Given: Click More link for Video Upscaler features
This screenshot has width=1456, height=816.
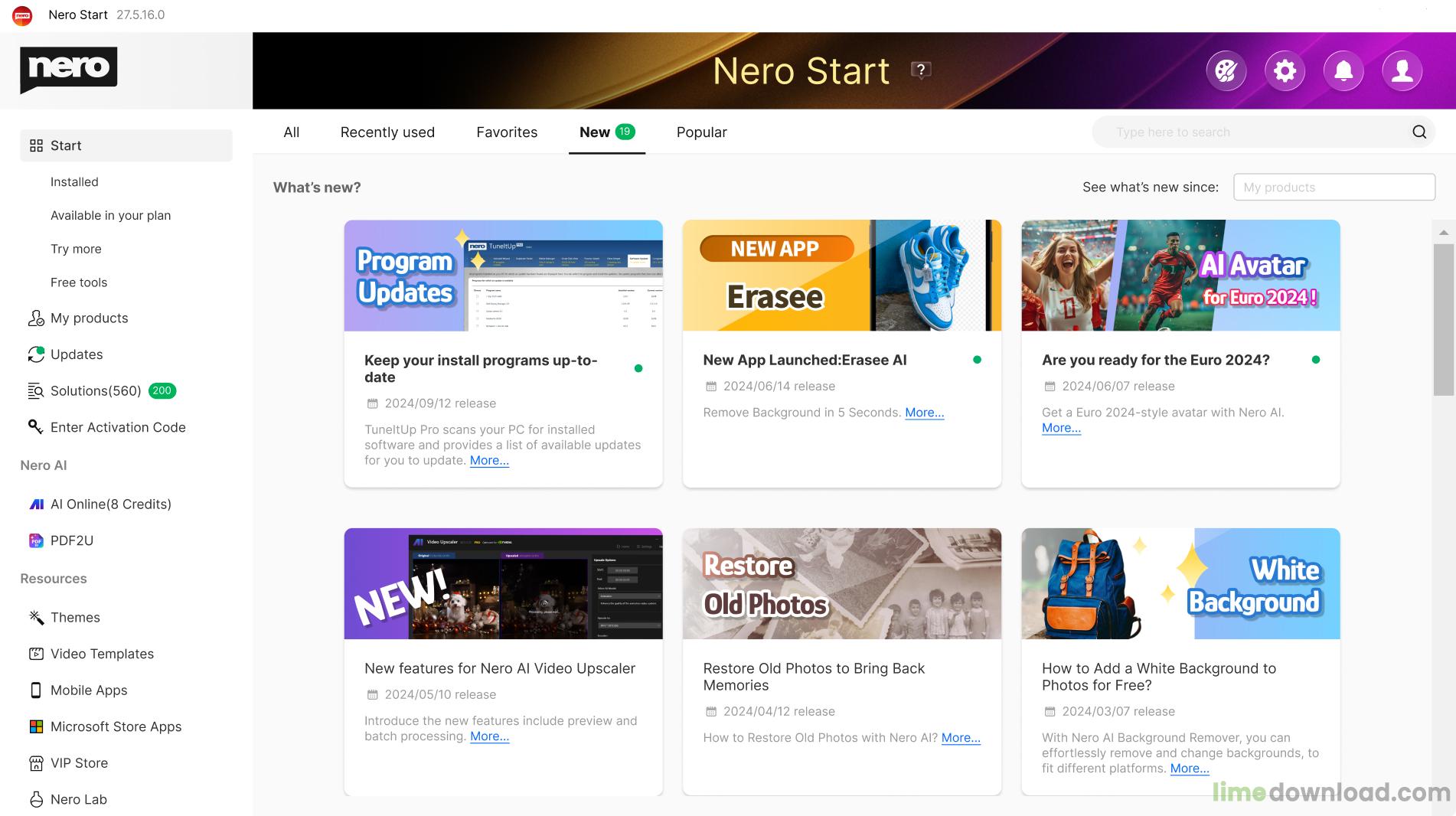Looking at the screenshot, I should click(489, 736).
